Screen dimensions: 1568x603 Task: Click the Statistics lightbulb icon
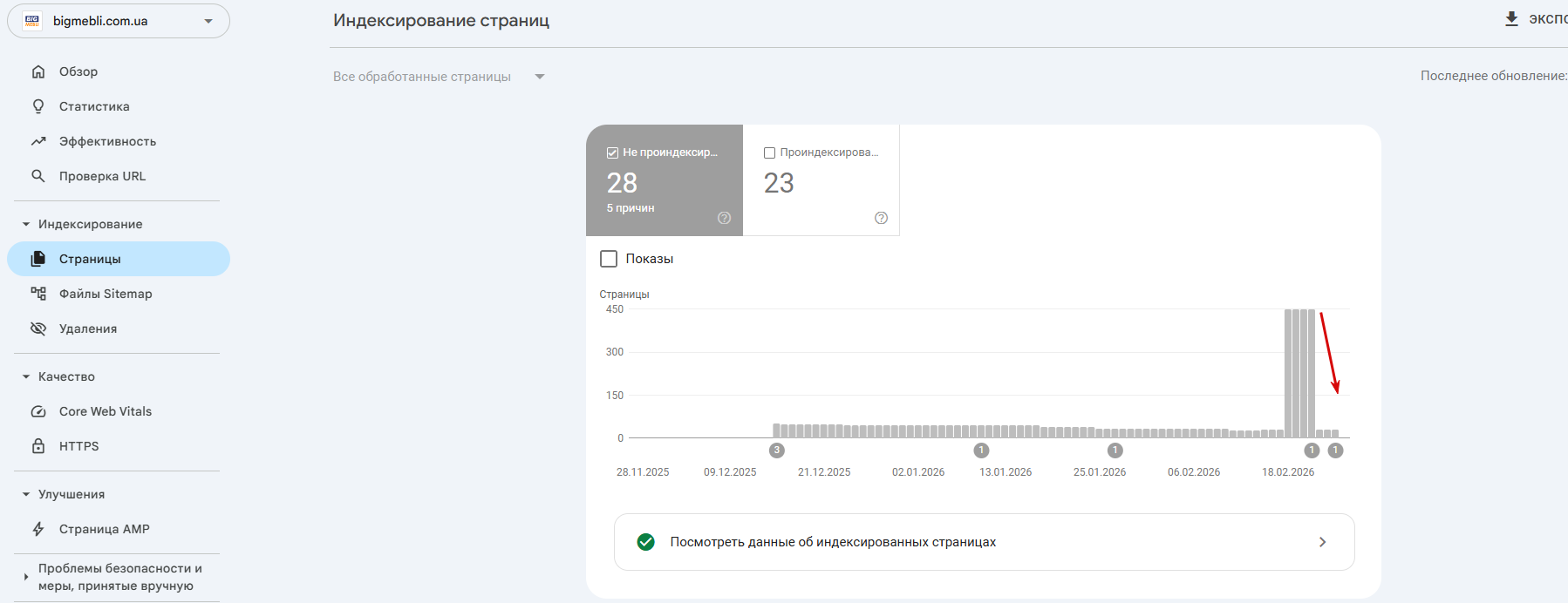pyautogui.click(x=38, y=106)
